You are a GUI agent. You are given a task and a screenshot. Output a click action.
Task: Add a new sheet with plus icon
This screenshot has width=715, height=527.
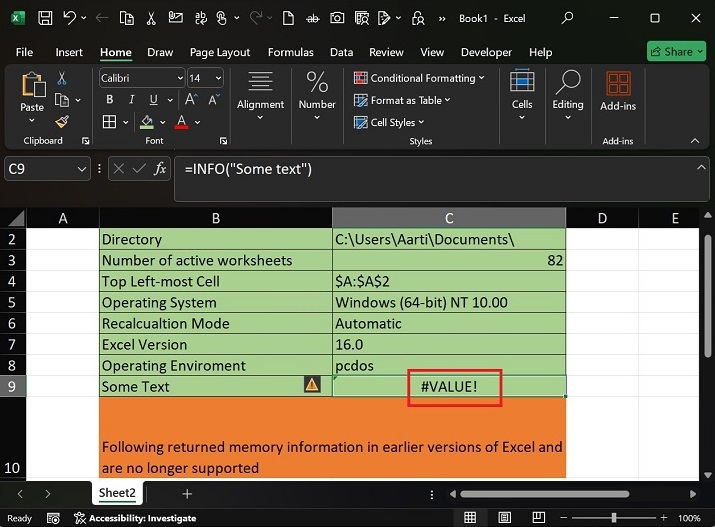tap(187, 494)
